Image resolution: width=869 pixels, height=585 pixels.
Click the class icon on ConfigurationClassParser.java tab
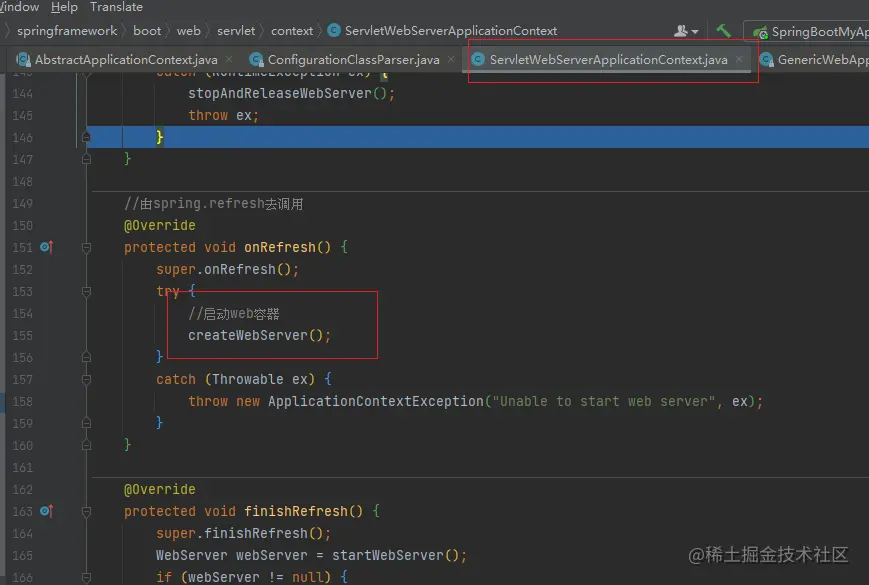256,59
